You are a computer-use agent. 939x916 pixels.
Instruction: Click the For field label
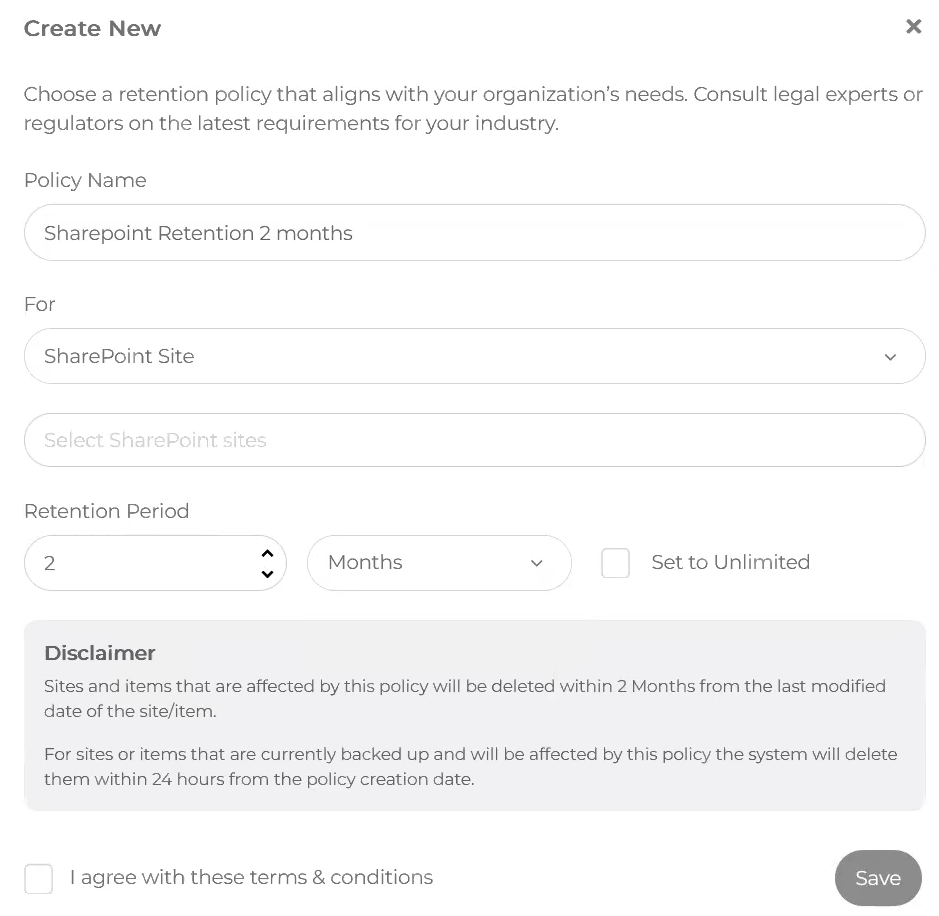39,304
